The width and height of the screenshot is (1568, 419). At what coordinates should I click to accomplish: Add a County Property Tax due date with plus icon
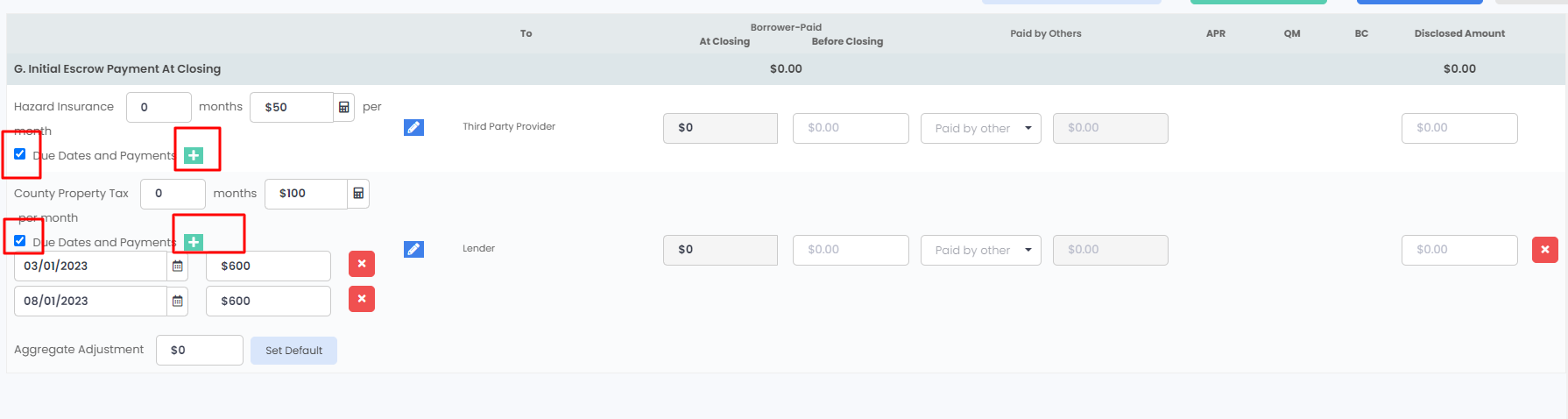[x=194, y=242]
